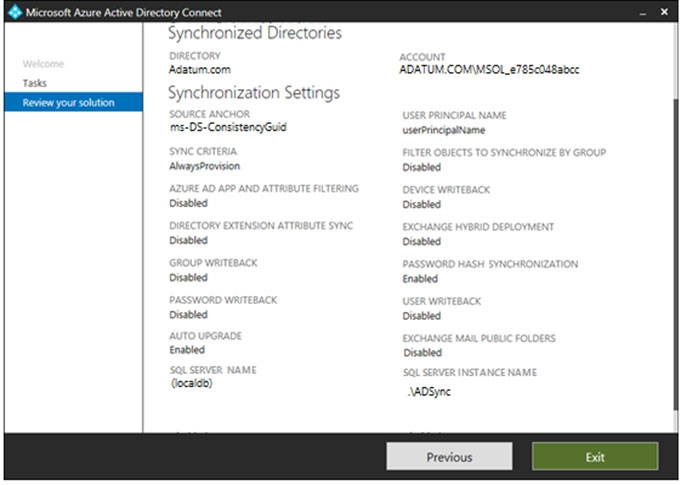The image size is (681, 485).
Task: Click the vertical scrollbar thumb
Action: point(675,254)
